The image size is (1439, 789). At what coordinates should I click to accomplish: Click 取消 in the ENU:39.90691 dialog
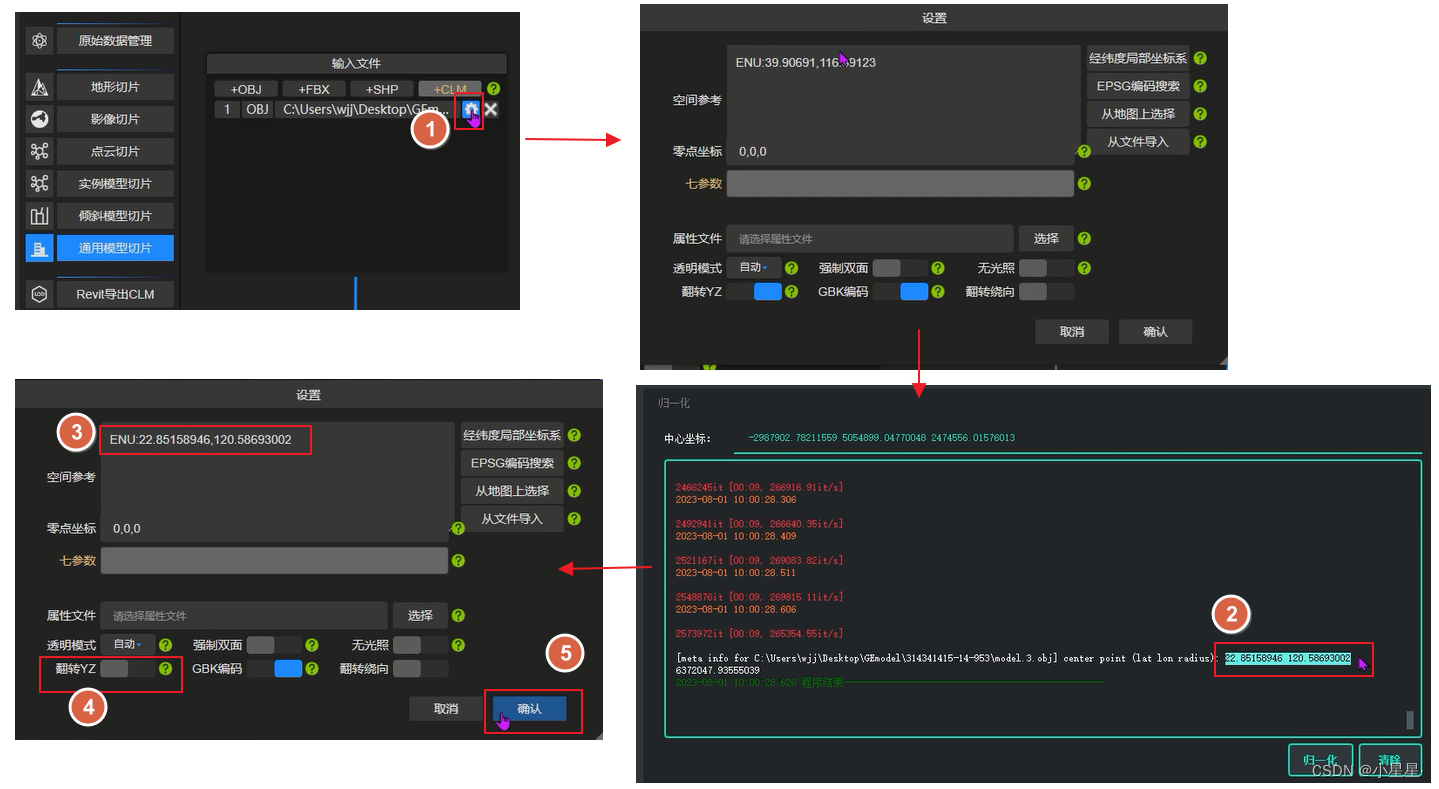click(x=1072, y=331)
